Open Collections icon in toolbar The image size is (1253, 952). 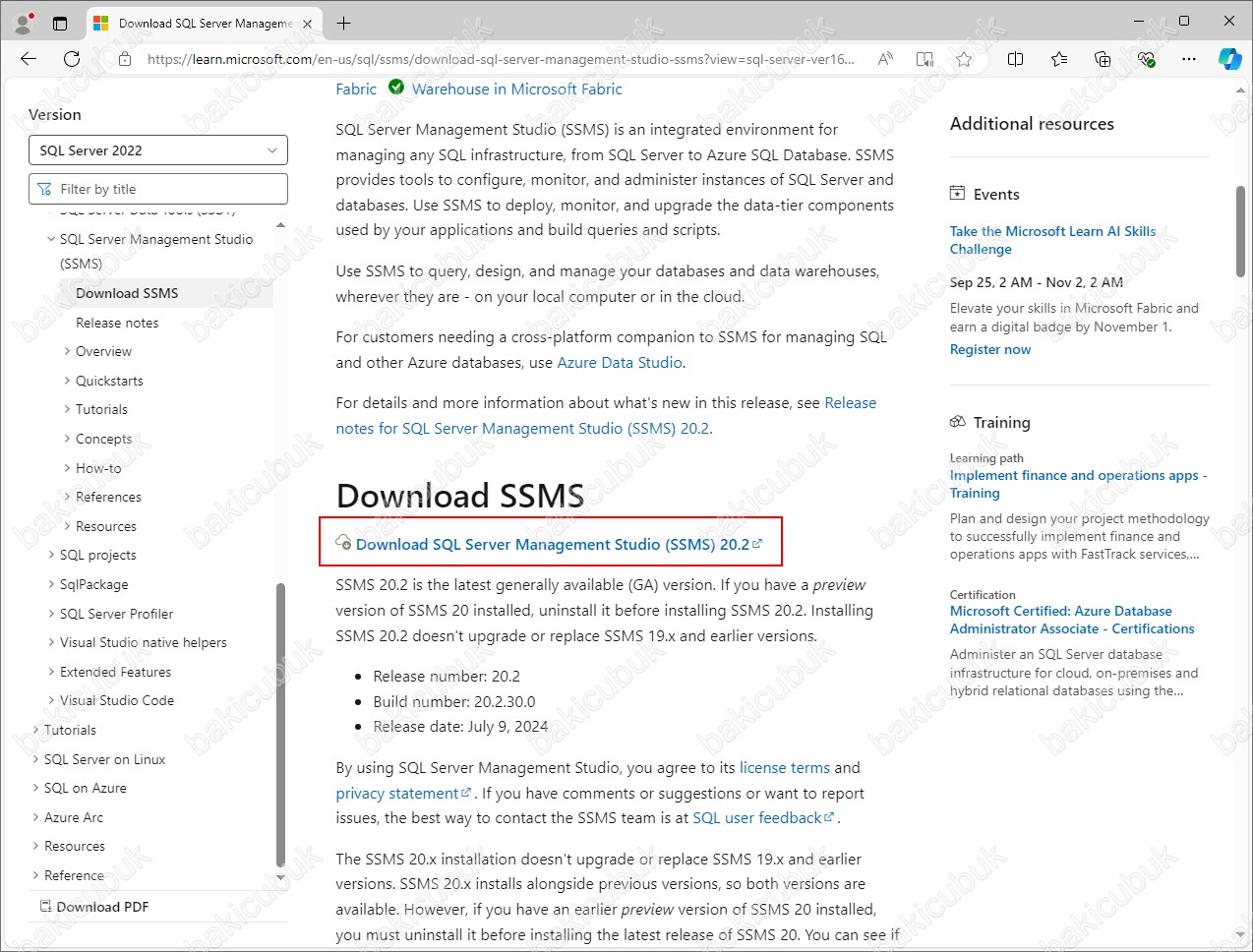pos(1103,59)
